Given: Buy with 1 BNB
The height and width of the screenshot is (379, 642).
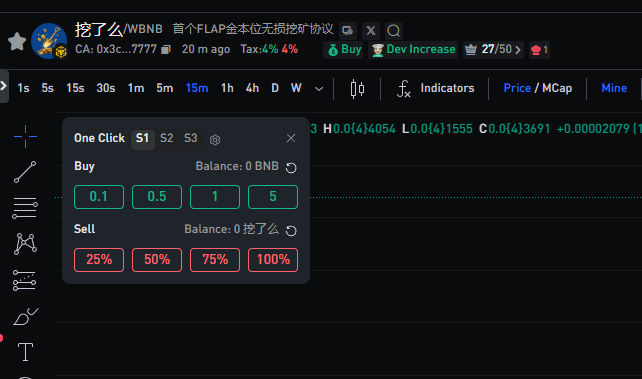Looking at the screenshot, I should pos(215,197).
